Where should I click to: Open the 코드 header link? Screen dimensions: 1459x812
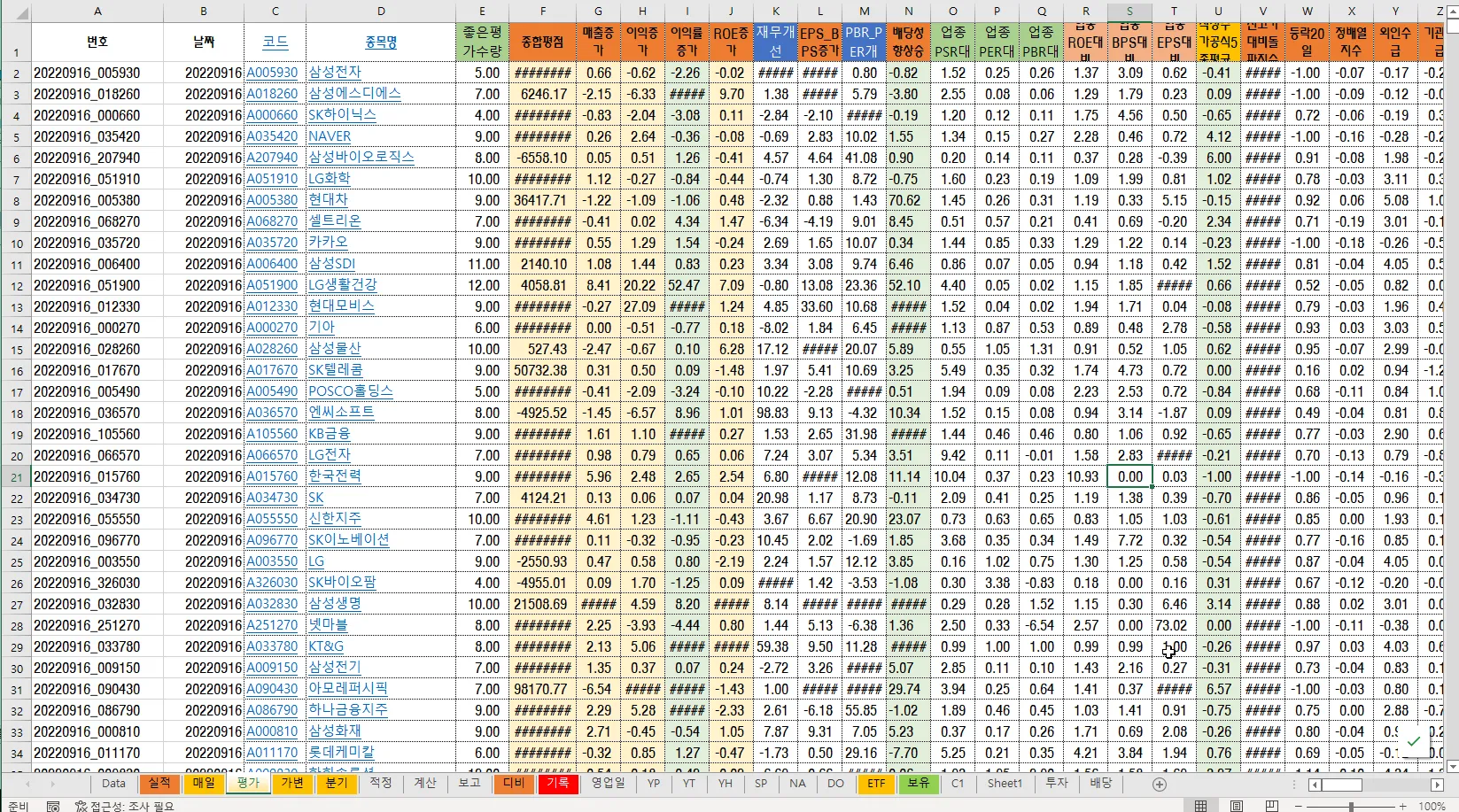276,42
